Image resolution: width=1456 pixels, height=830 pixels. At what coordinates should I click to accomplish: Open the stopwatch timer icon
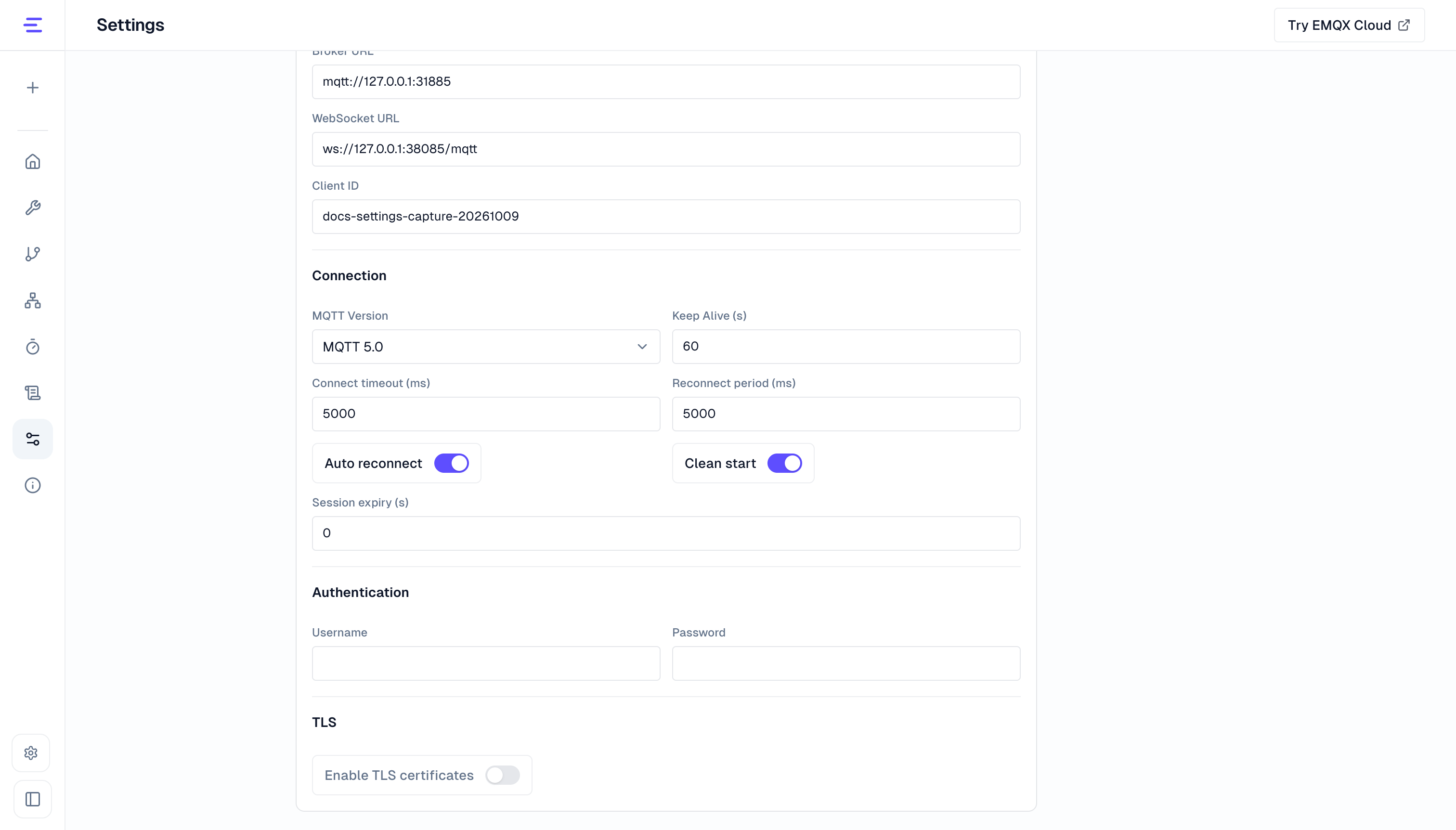click(x=32, y=347)
